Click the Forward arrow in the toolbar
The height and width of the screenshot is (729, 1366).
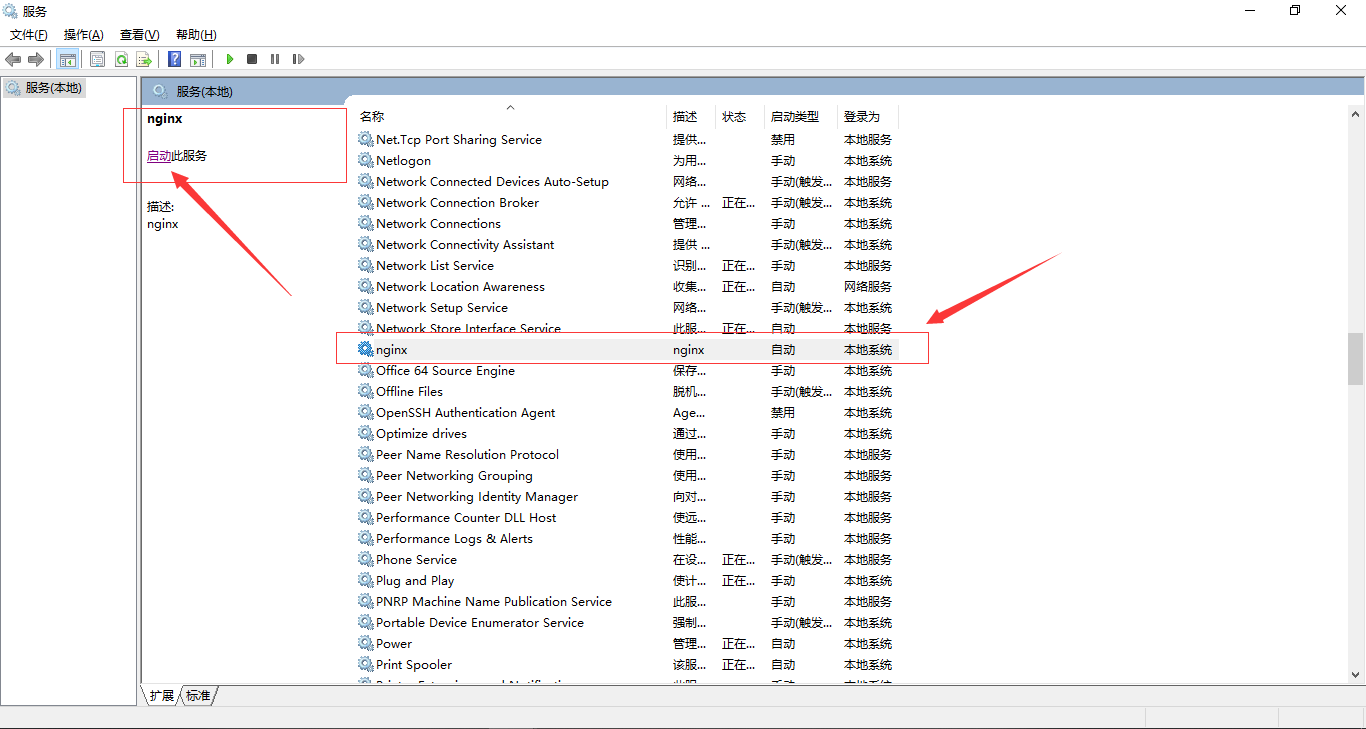coord(36,59)
